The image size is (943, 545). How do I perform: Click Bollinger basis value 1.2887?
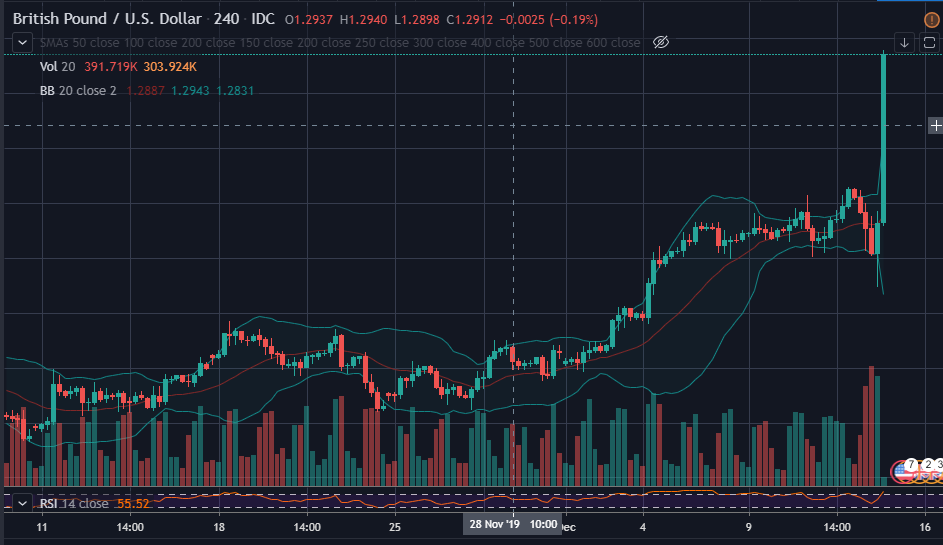click(x=146, y=91)
